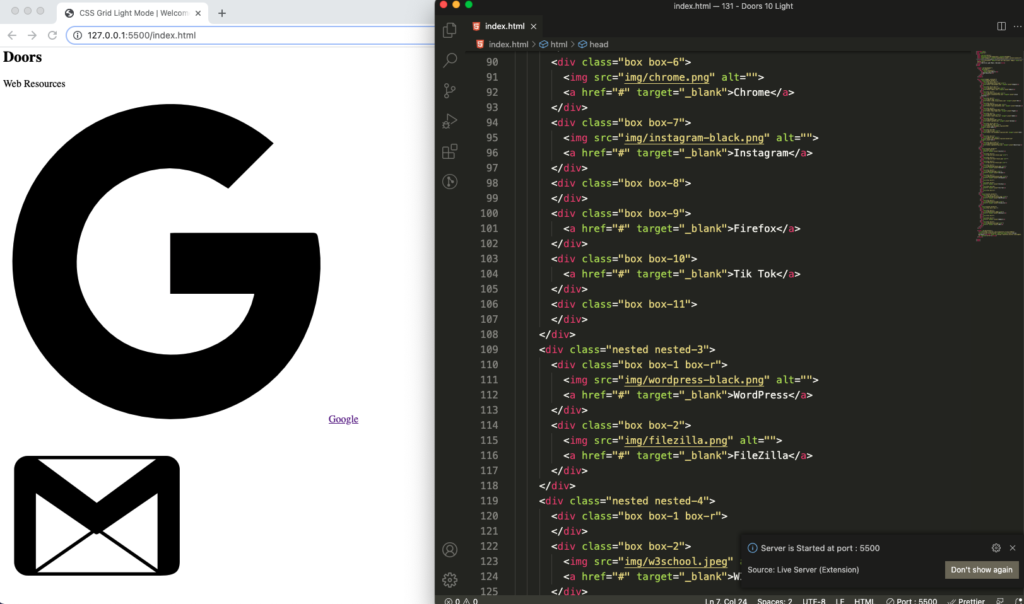Image resolution: width=1024 pixels, height=604 pixels.
Task: Click the Prettier status bar item
Action: tap(966, 601)
